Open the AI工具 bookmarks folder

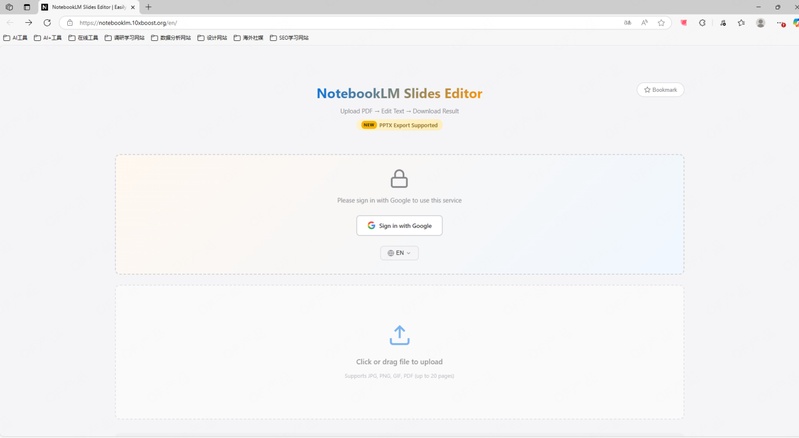click(15, 38)
